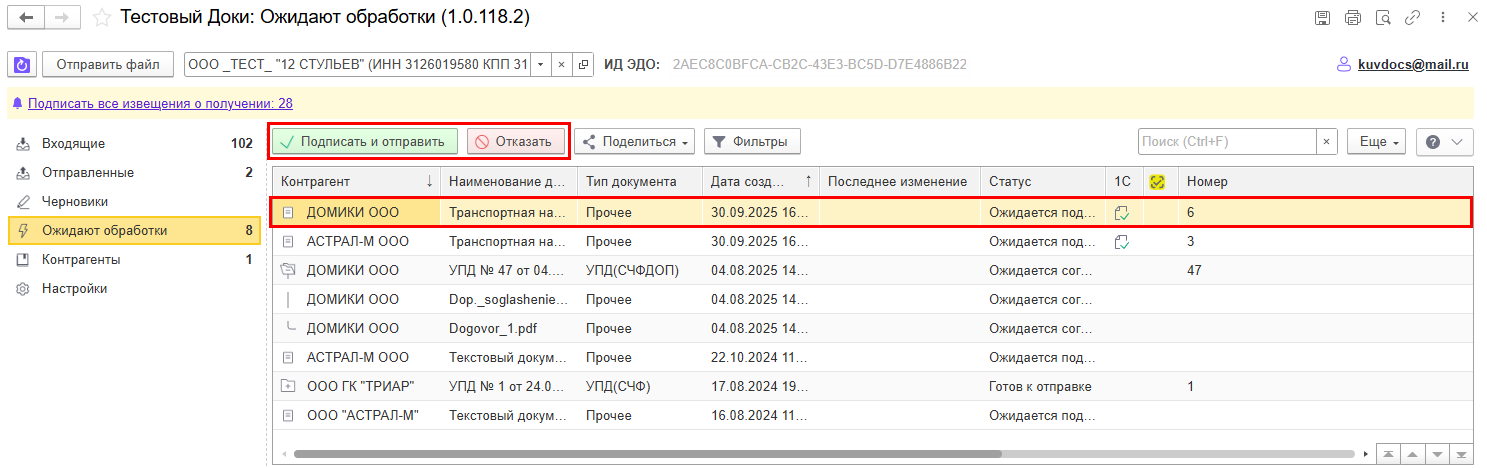
Task: Go back using the left arrow
Action: coord(26,18)
